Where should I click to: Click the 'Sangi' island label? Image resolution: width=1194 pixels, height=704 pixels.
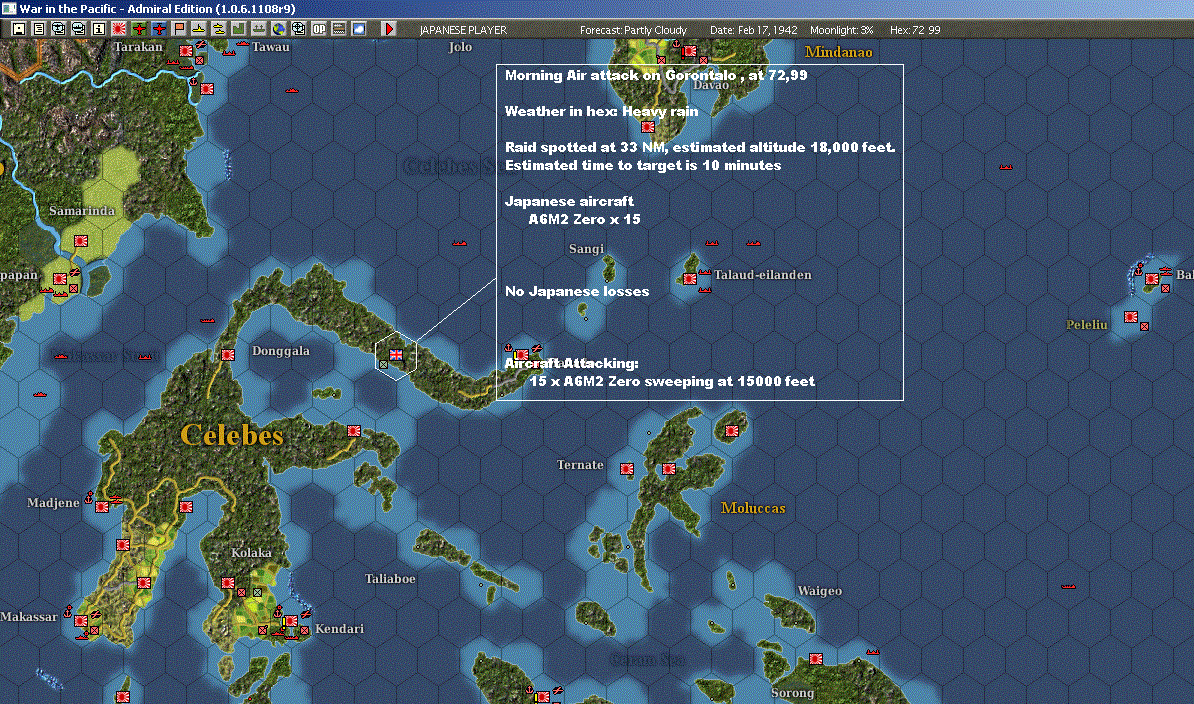pos(586,249)
